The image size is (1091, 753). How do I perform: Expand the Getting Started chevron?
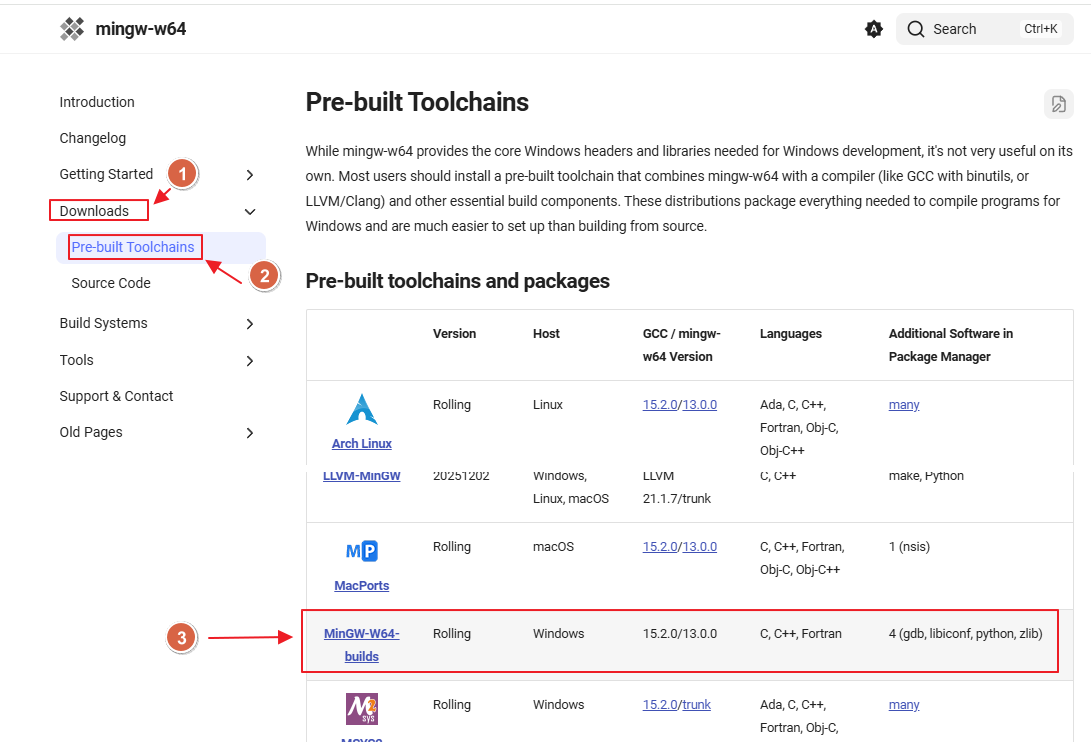[250, 175]
